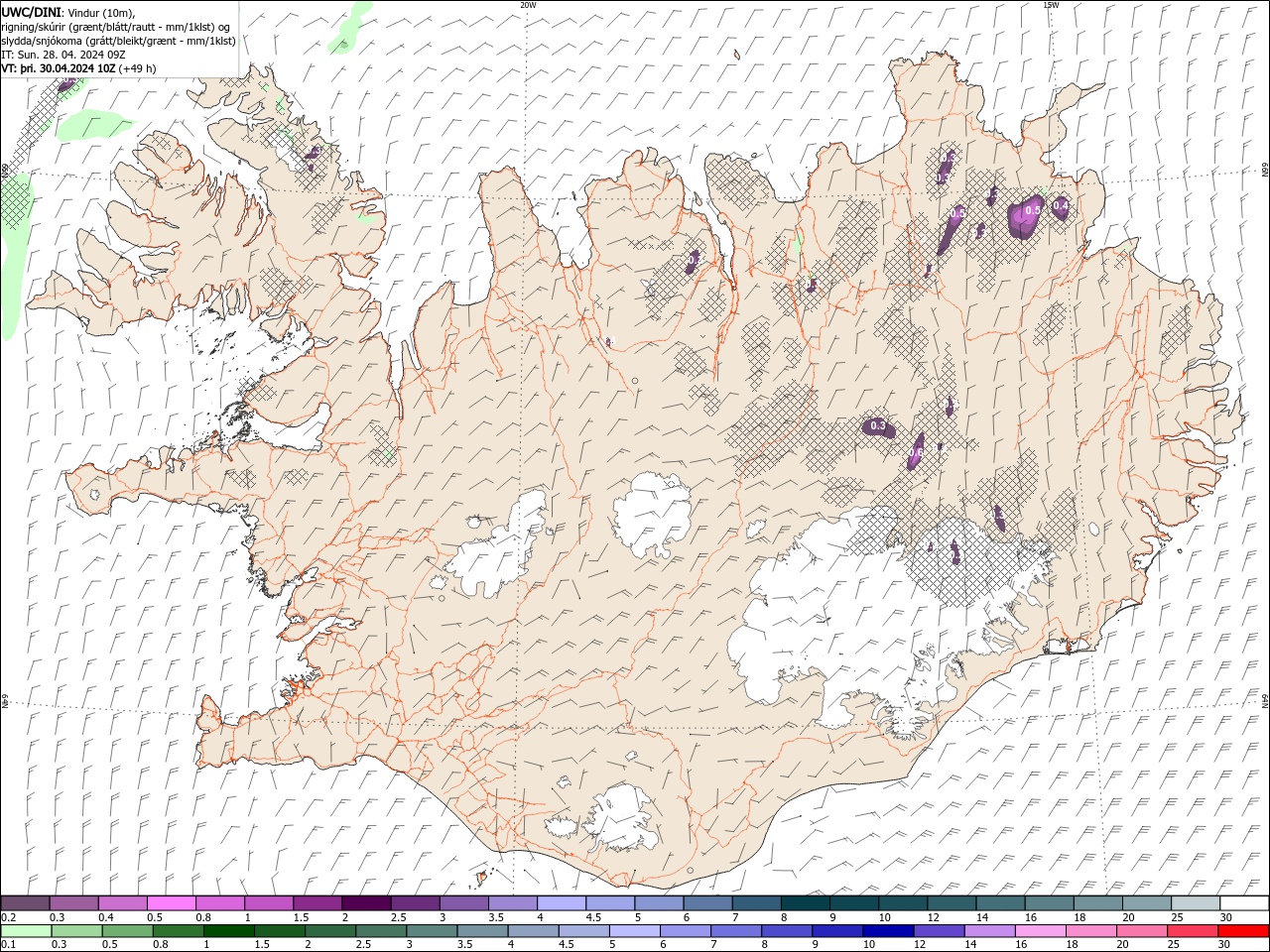
Task: Select the 2 swatch in the lower rain legend
Action: (x=330, y=930)
